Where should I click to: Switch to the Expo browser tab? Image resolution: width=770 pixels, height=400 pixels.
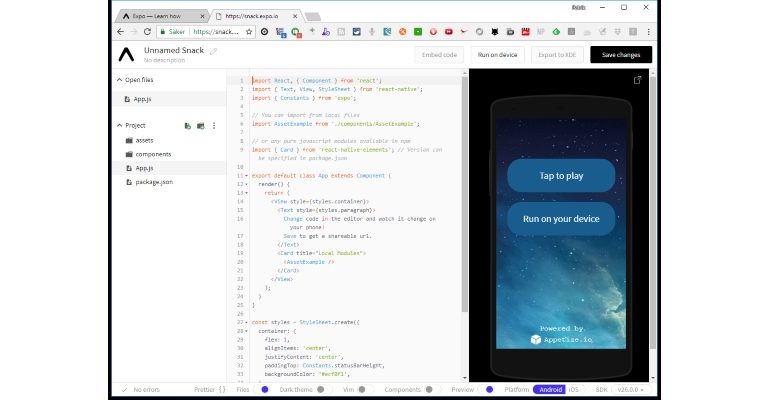[x=160, y=16]
